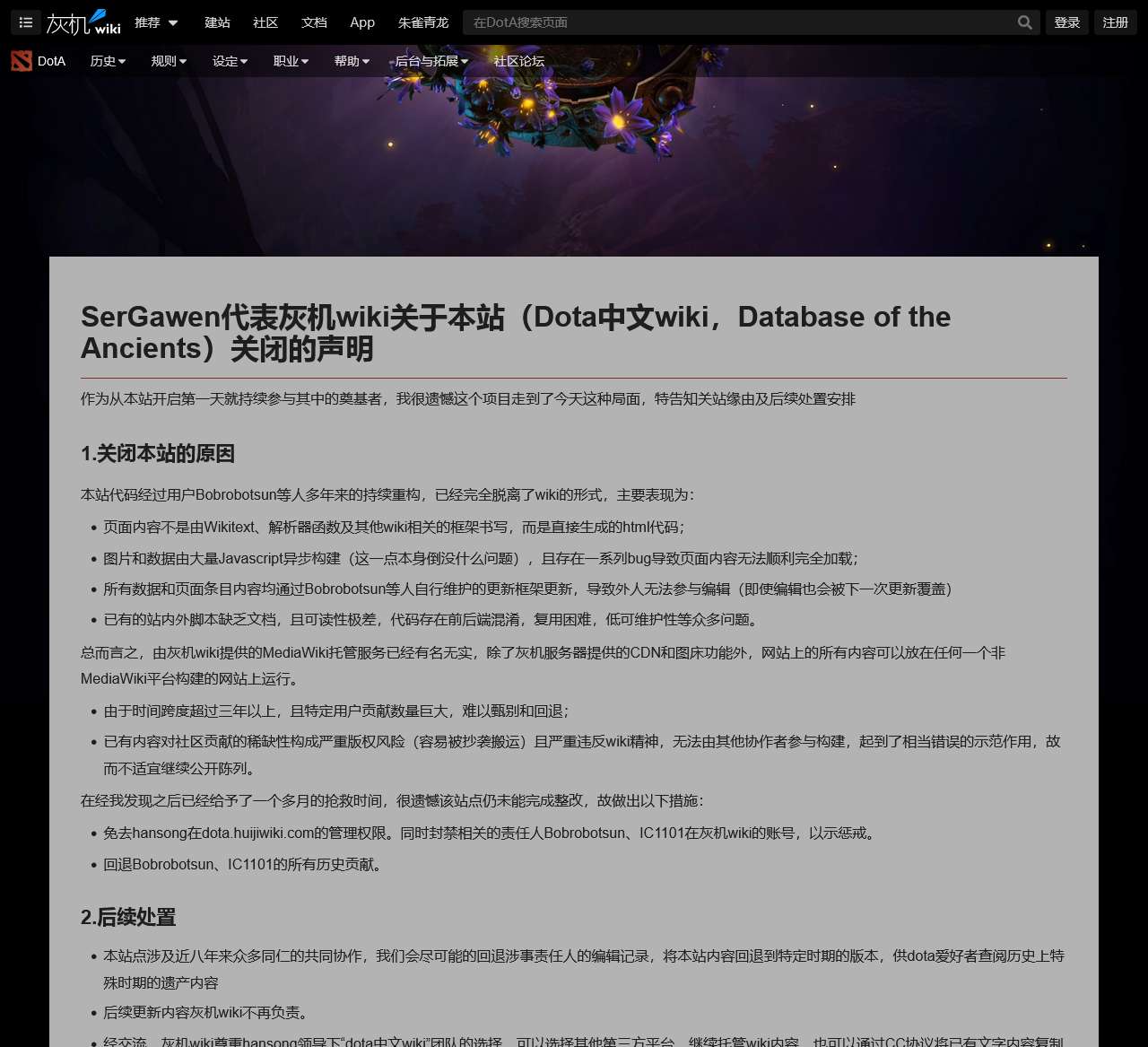
Task: Click the bullet starting 由于时间跨度超过三年以上
Action: click(x=337, y=711)
